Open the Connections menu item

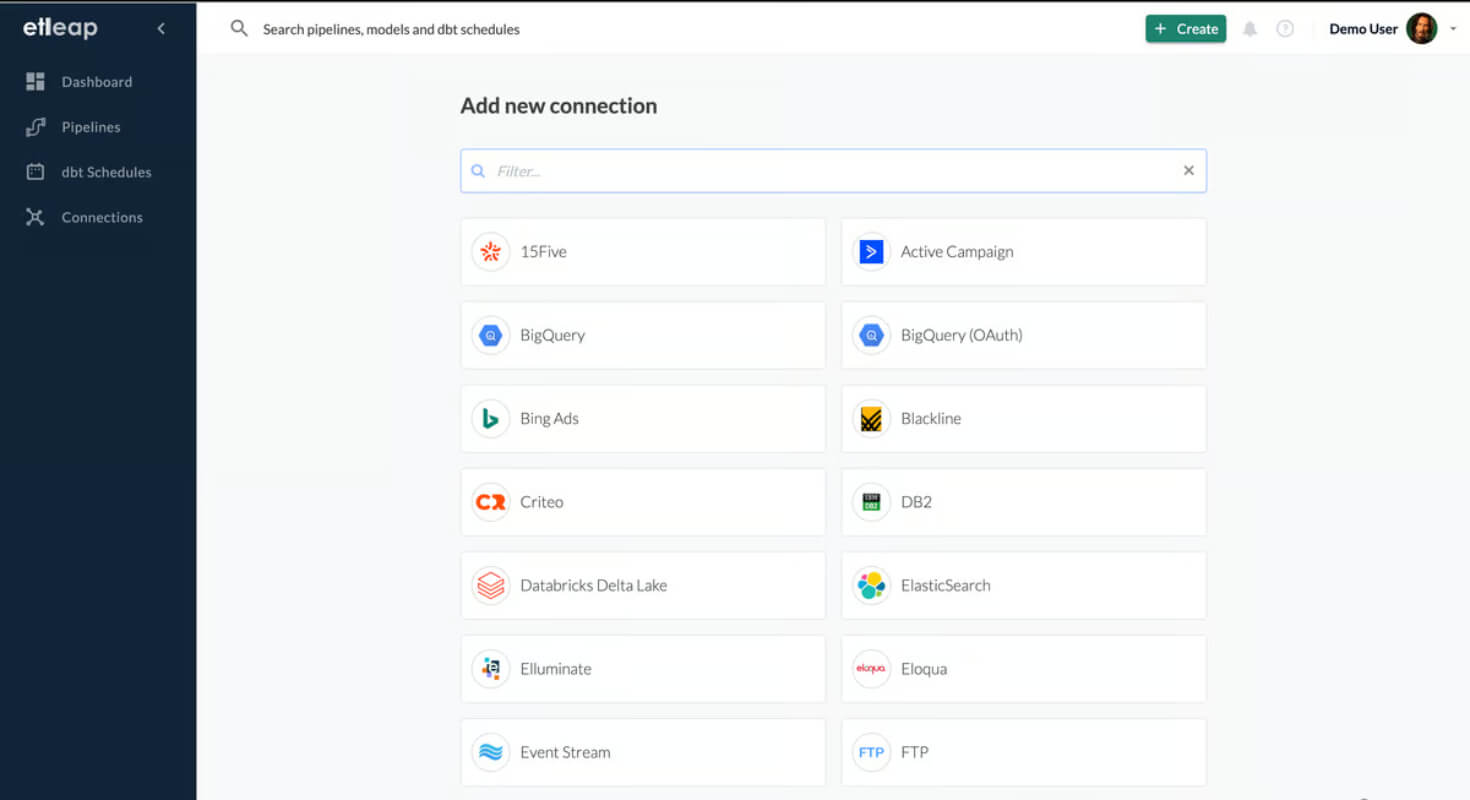(102, 217)
